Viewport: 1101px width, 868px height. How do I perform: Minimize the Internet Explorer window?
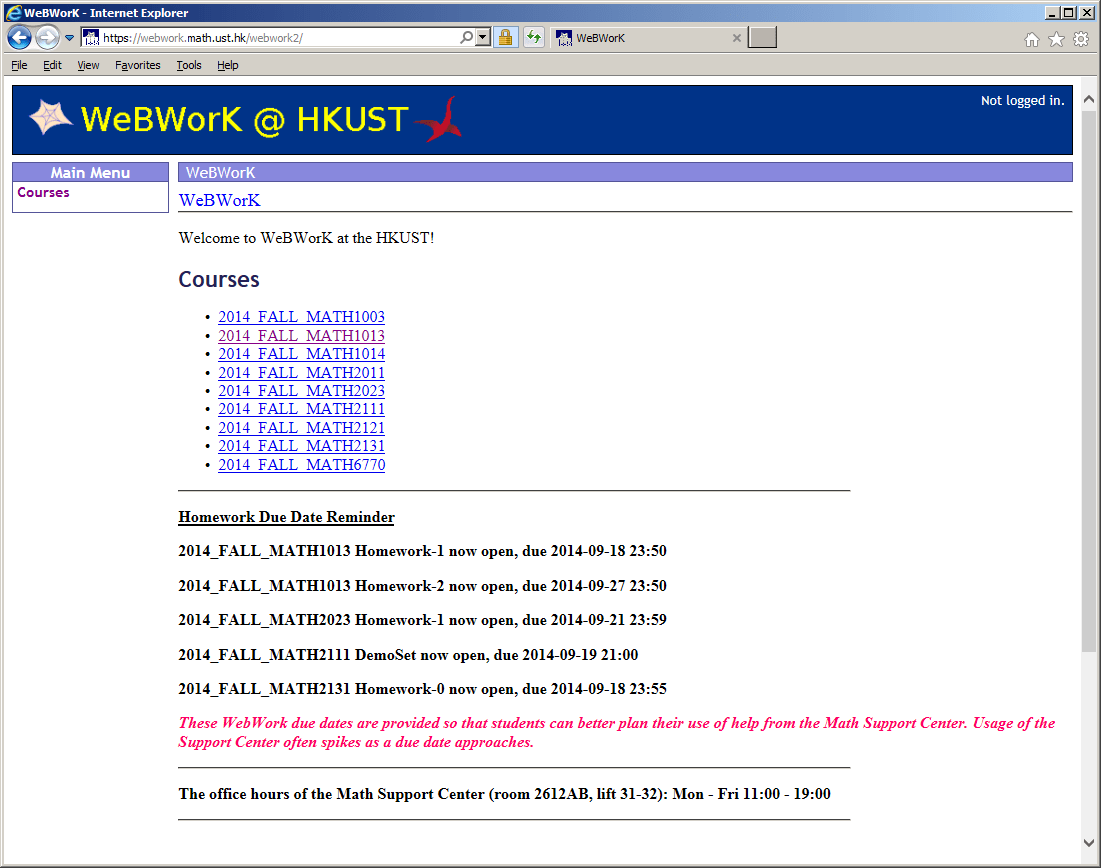point(1051,13)
